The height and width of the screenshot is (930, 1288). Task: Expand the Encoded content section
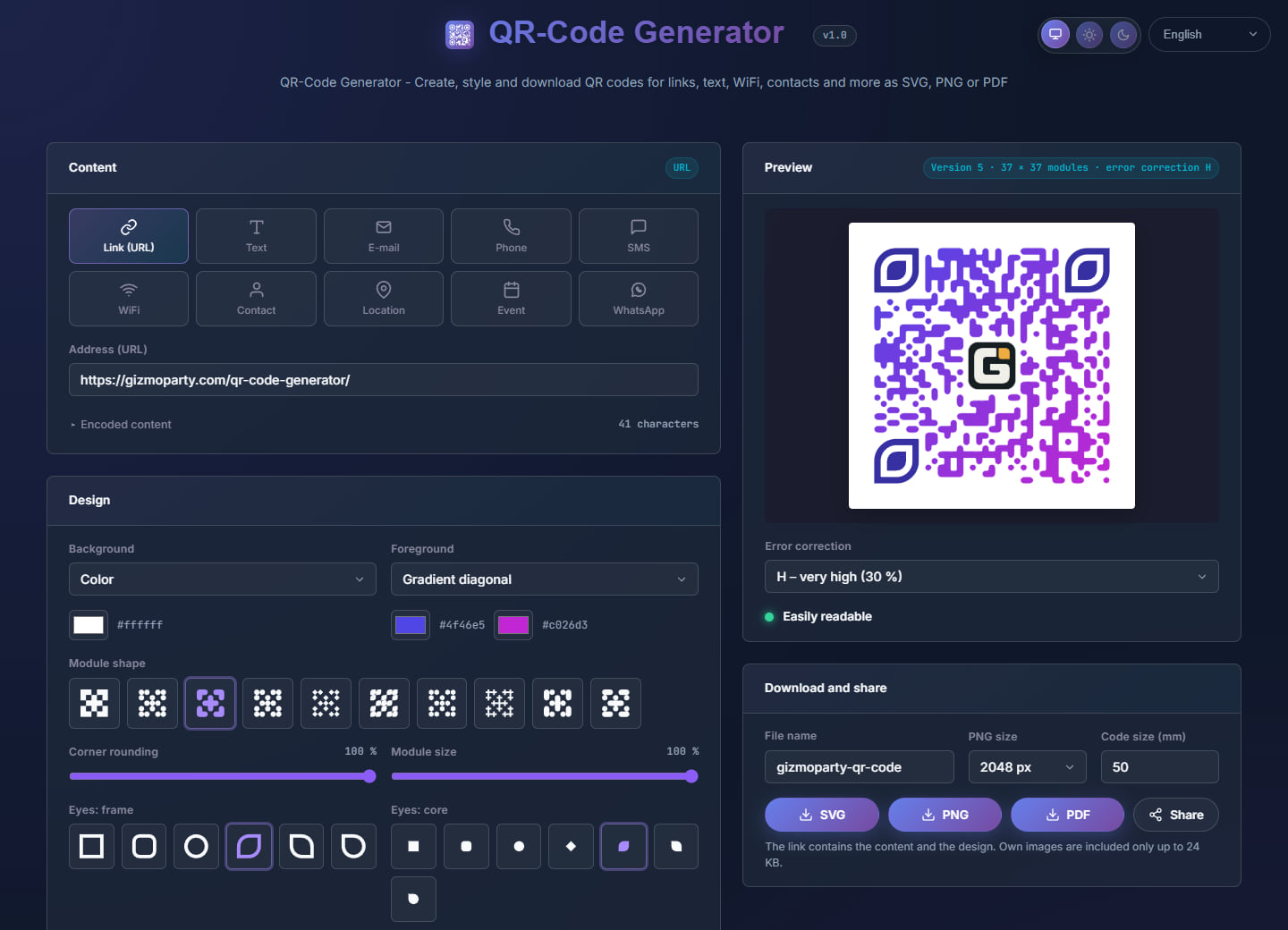(x=121, y=425)
